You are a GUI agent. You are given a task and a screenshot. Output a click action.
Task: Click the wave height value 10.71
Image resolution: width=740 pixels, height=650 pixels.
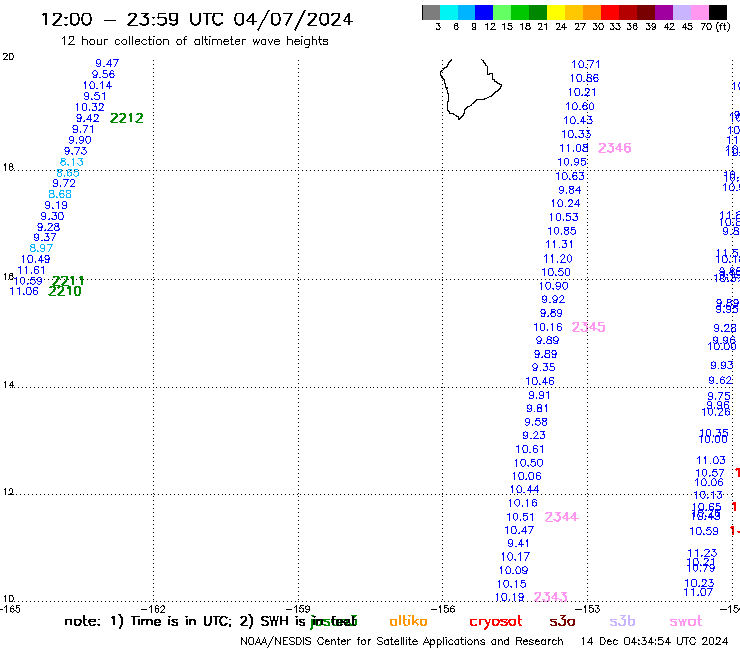586,64
